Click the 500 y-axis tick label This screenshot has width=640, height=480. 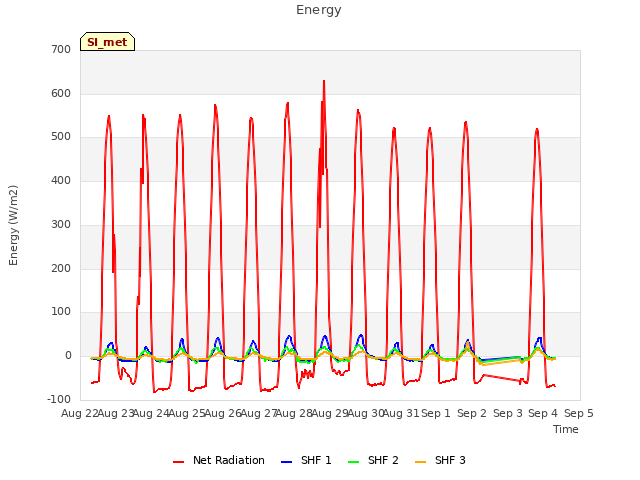(x=61, y=137)
